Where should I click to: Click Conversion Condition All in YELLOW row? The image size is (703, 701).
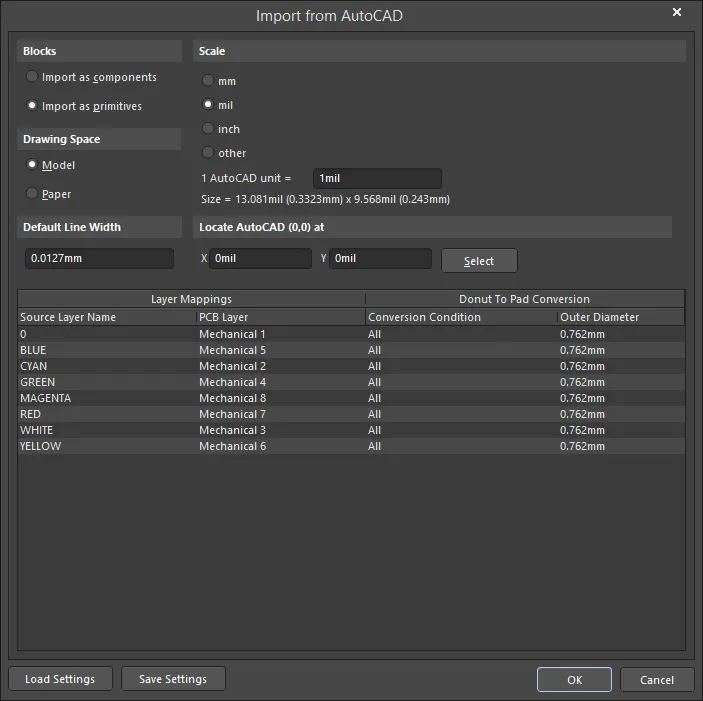coord(461,446)
